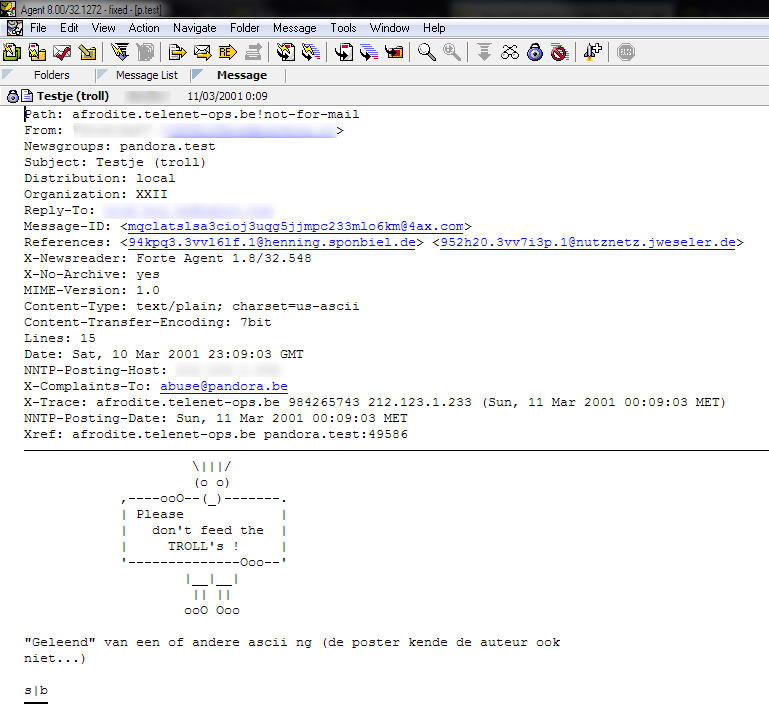769x728 pixels.
Task: Click the triangle marker left of Folders tab
Action: pyautogui.click(x=7, y=74)
